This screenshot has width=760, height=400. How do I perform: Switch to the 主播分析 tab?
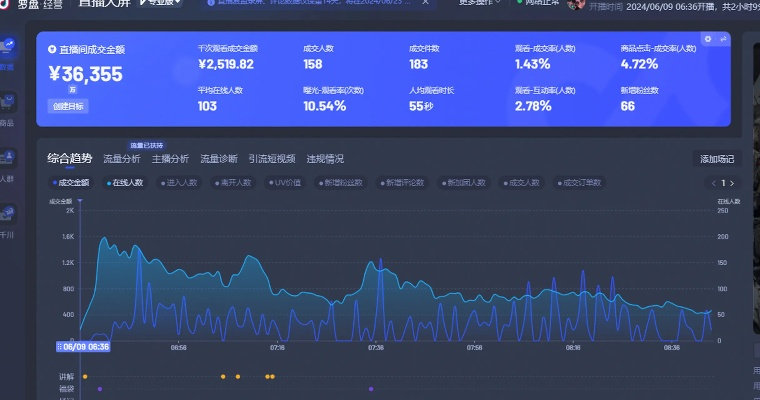(x=170, y=159)
